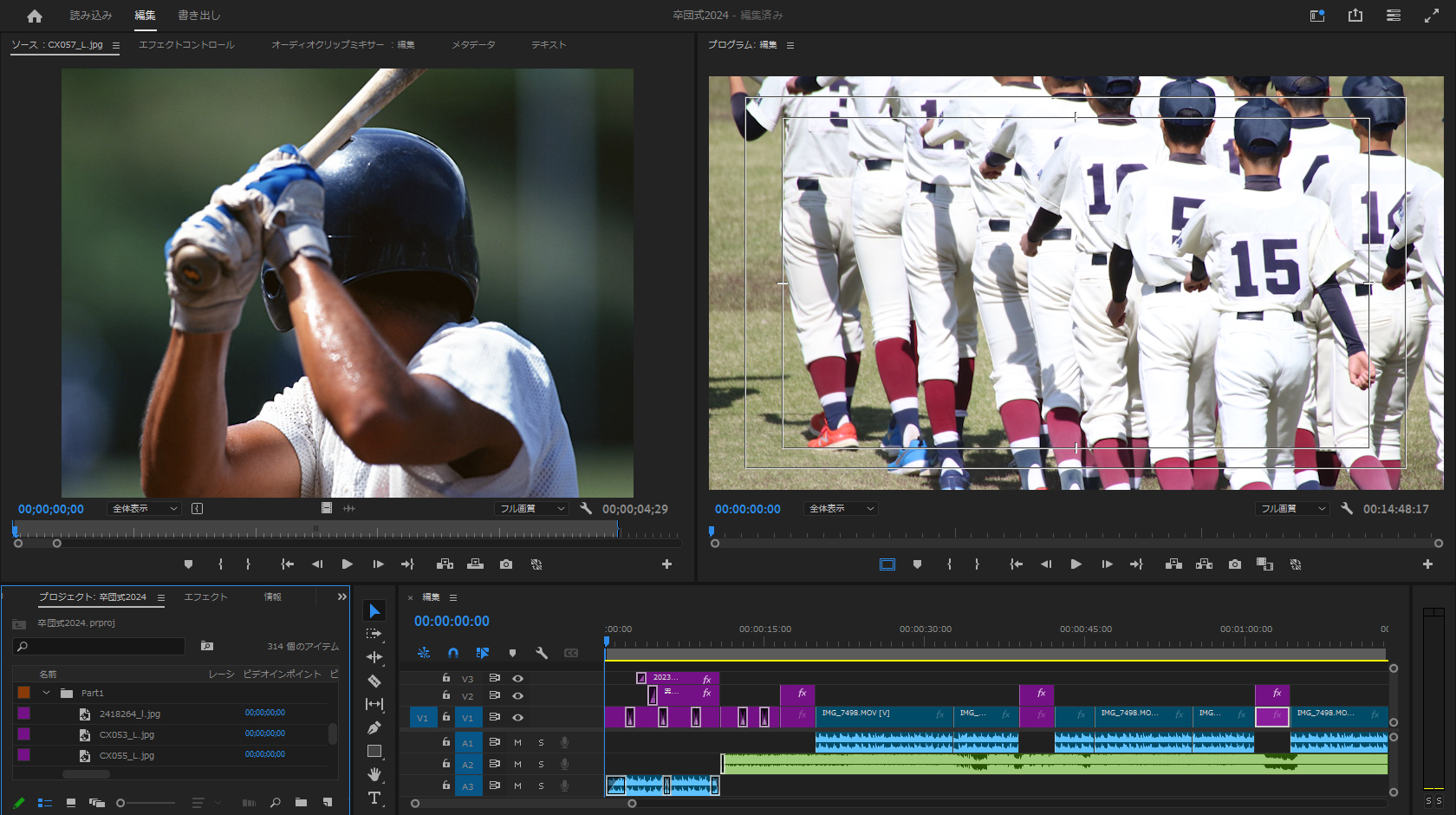Image resolution: width=1456 pixels, height=815 pixels.
Task: Click the Part1 bin label color swatch
Action: [24, 693]
